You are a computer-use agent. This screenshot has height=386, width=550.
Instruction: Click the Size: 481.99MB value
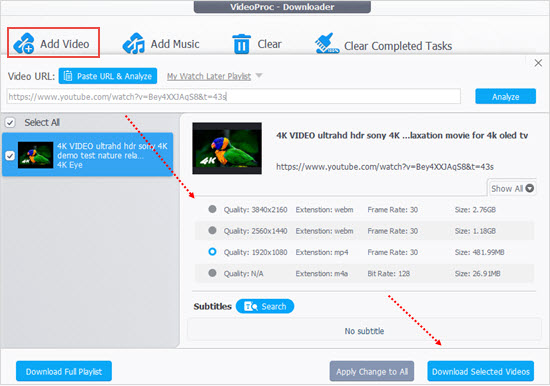(x=479, y=252)
